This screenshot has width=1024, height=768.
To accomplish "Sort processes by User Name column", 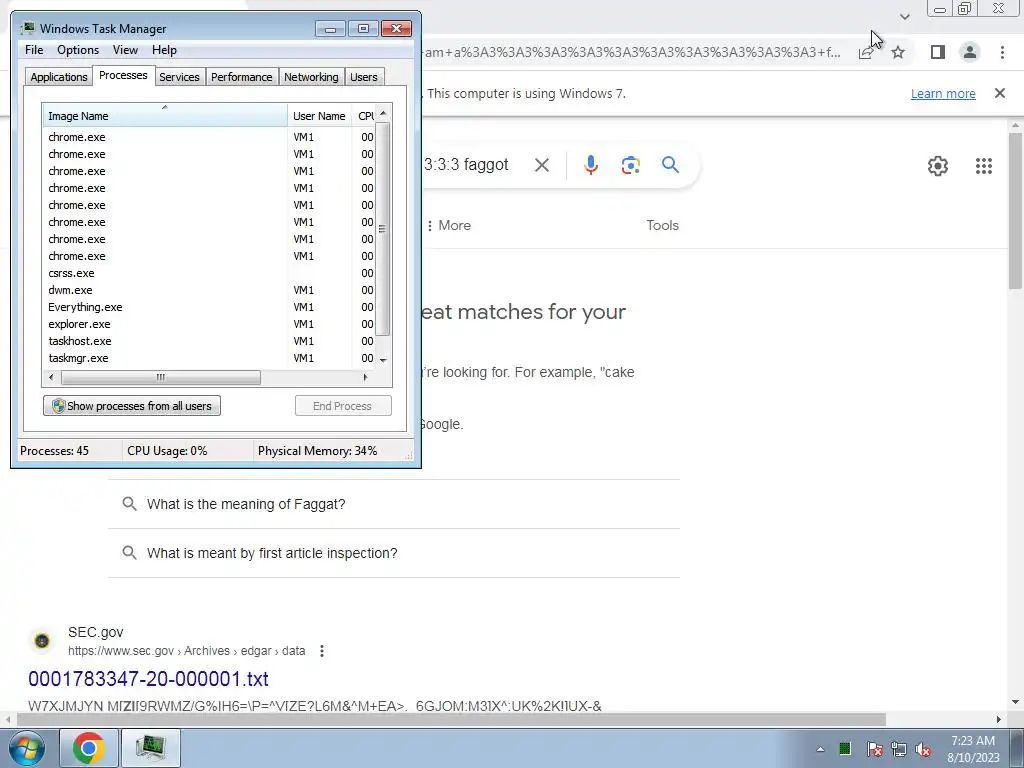I will tap(319, 116).
